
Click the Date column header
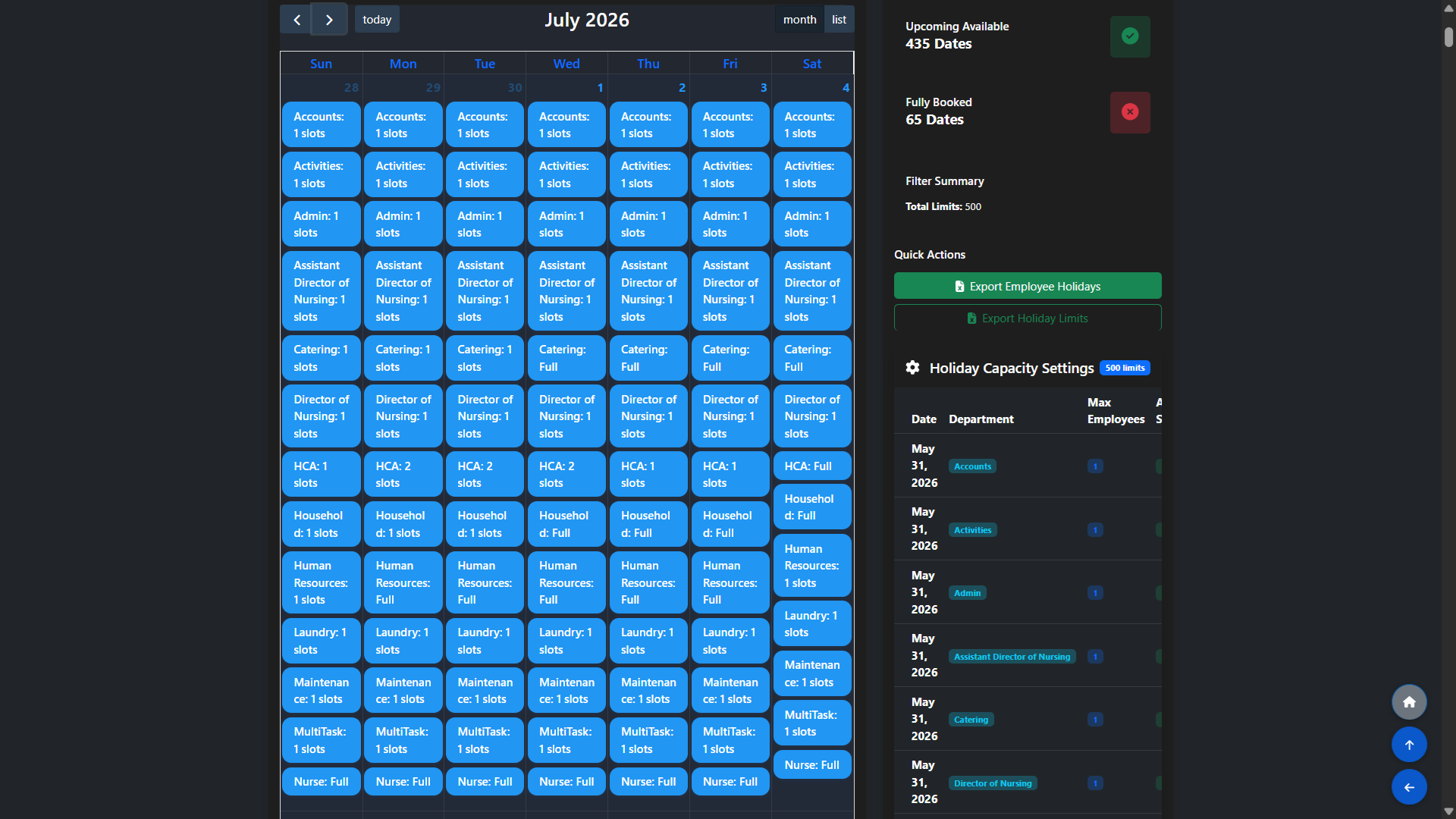click(x=924, y=419)
